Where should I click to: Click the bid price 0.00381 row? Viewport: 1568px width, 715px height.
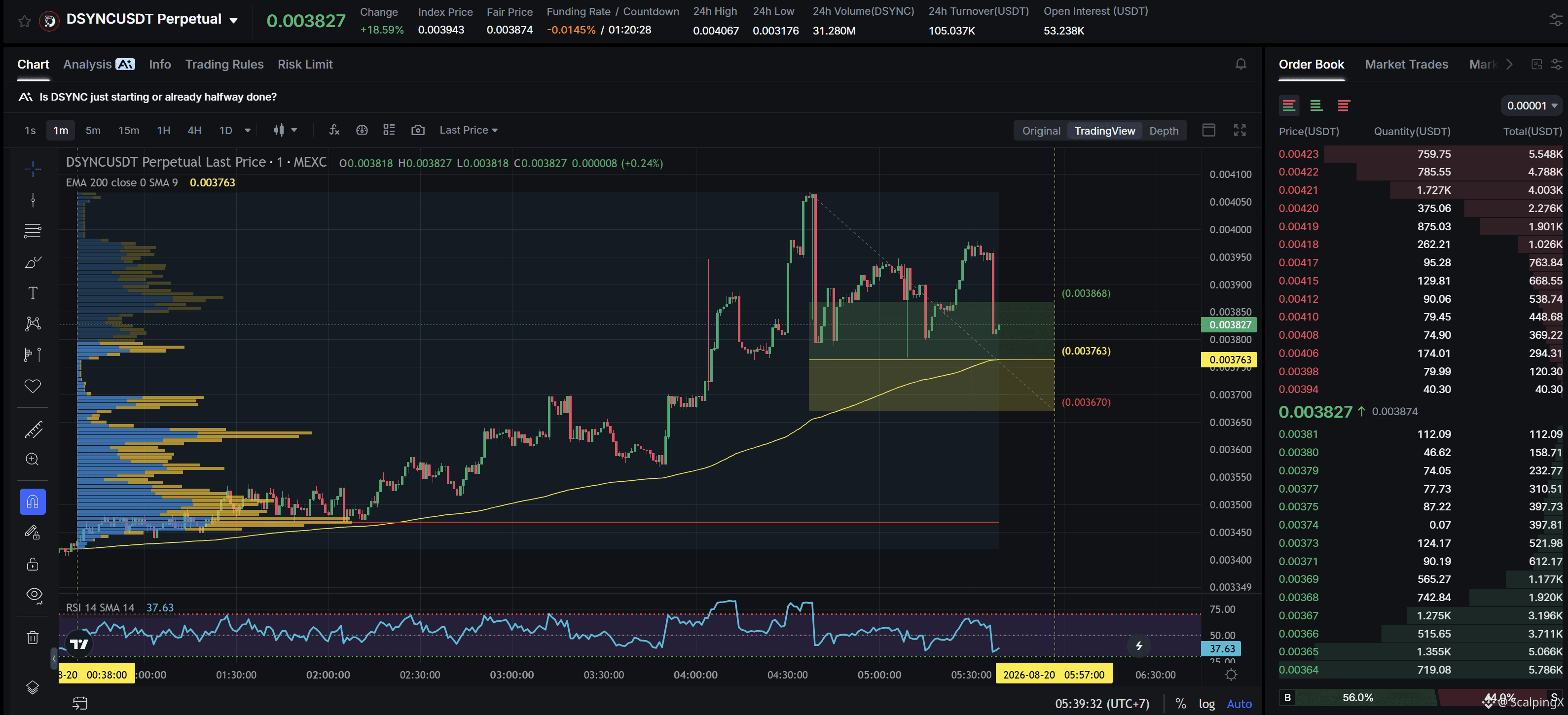[1420, 434]
